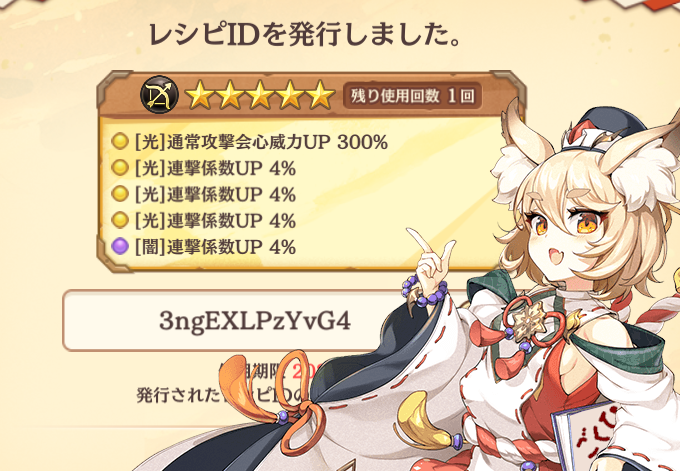
Task: Select the [光]通常攻撃会心威力UP 300% line
Action: [x=261, y=142]
